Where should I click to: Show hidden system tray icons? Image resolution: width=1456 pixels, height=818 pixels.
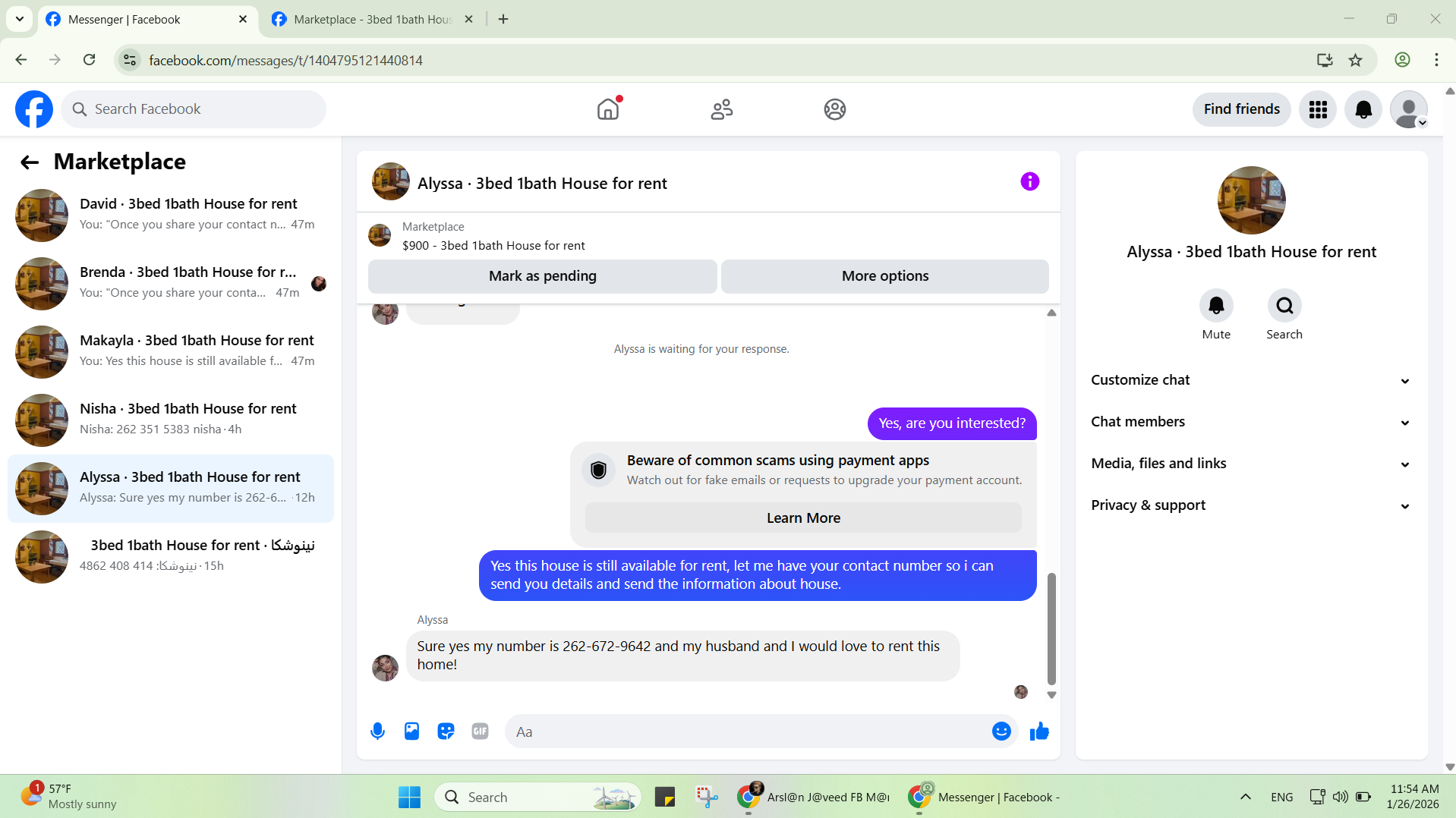pyautogui.click(x=1245, y=797)
